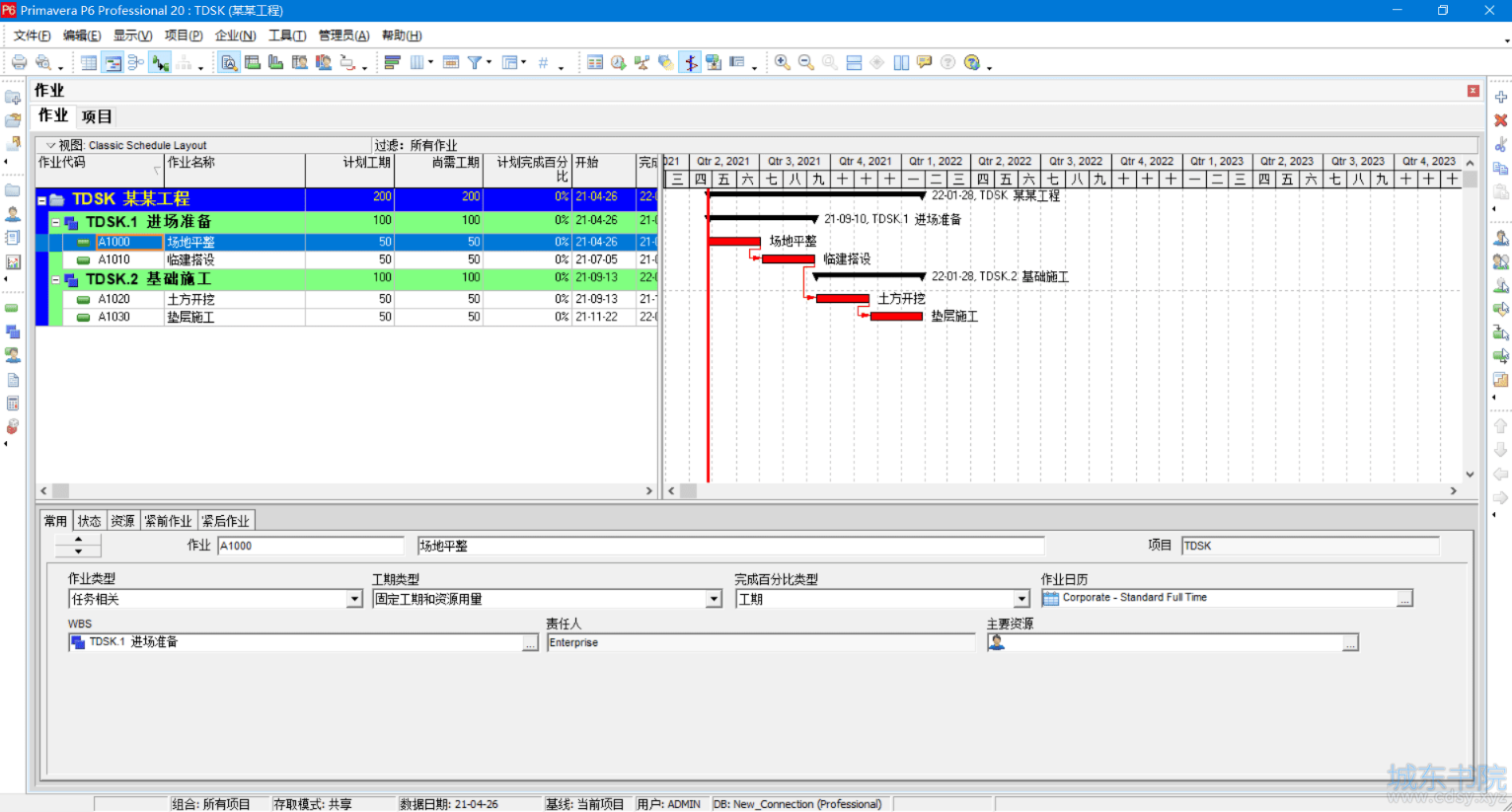Click the WBS browse button
This screenshot has height=812, width=1512.
point(531,642)
